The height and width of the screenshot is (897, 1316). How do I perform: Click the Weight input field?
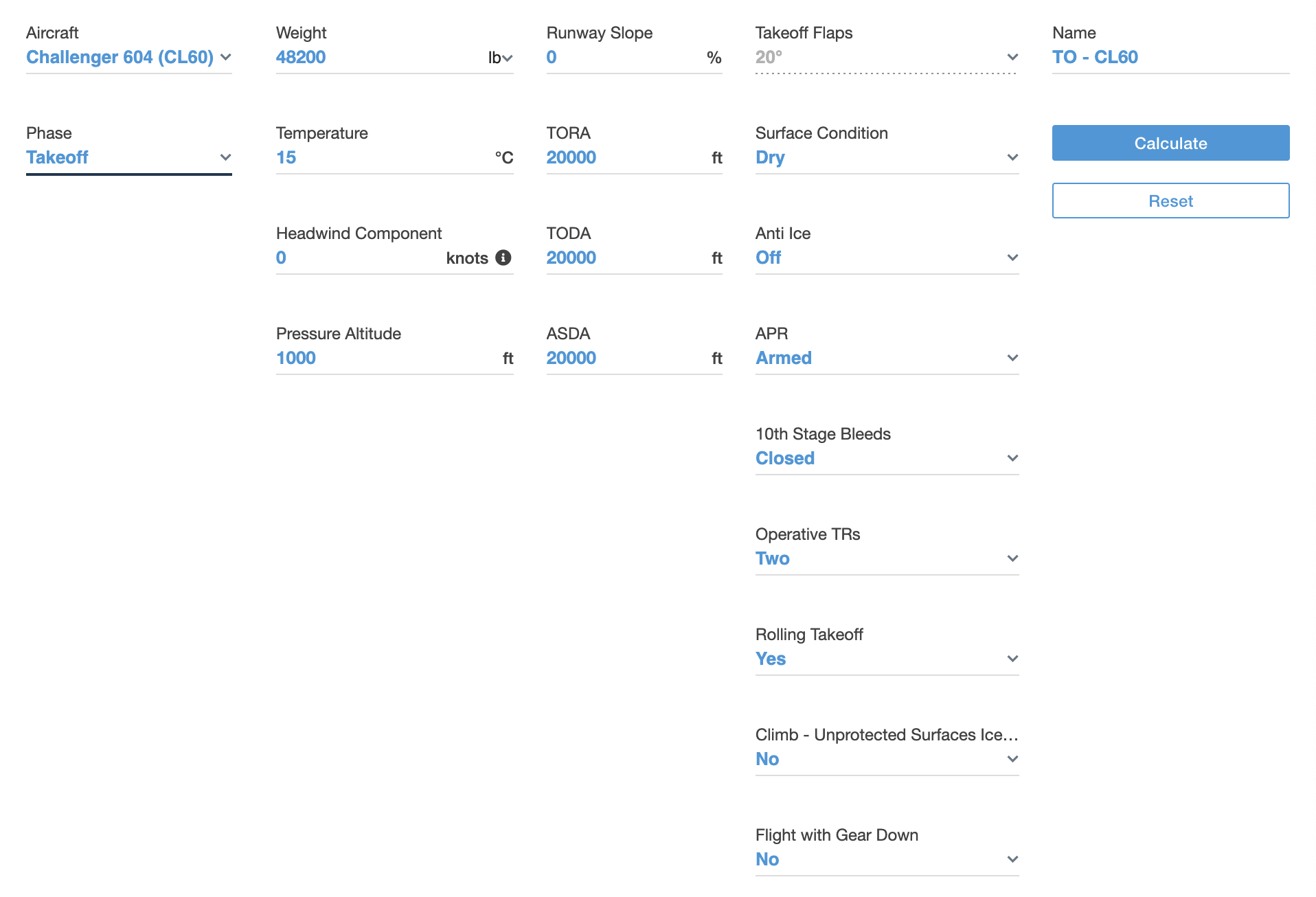(x=378, y=57)
